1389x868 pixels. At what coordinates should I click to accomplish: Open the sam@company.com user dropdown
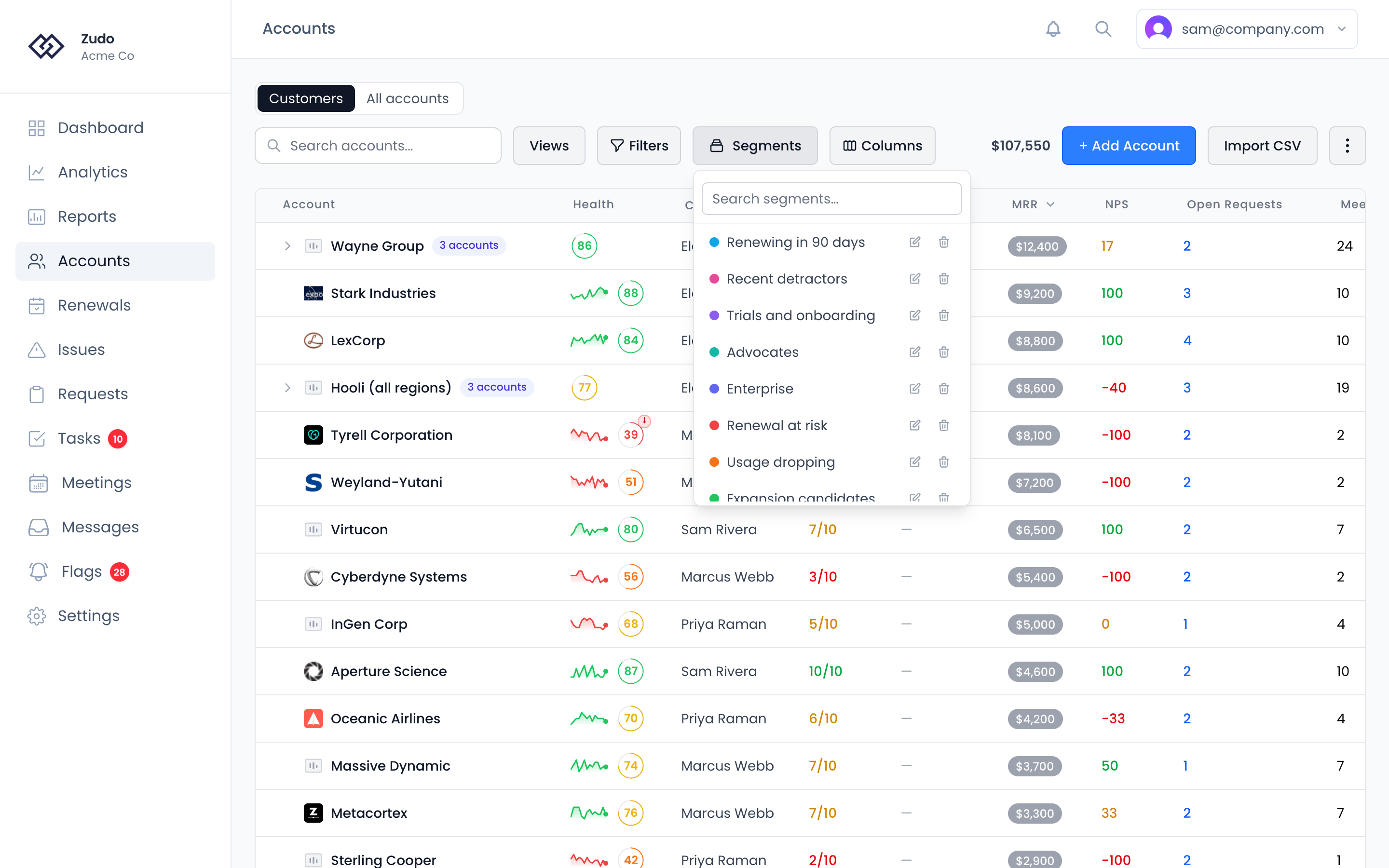point(1246,29)
